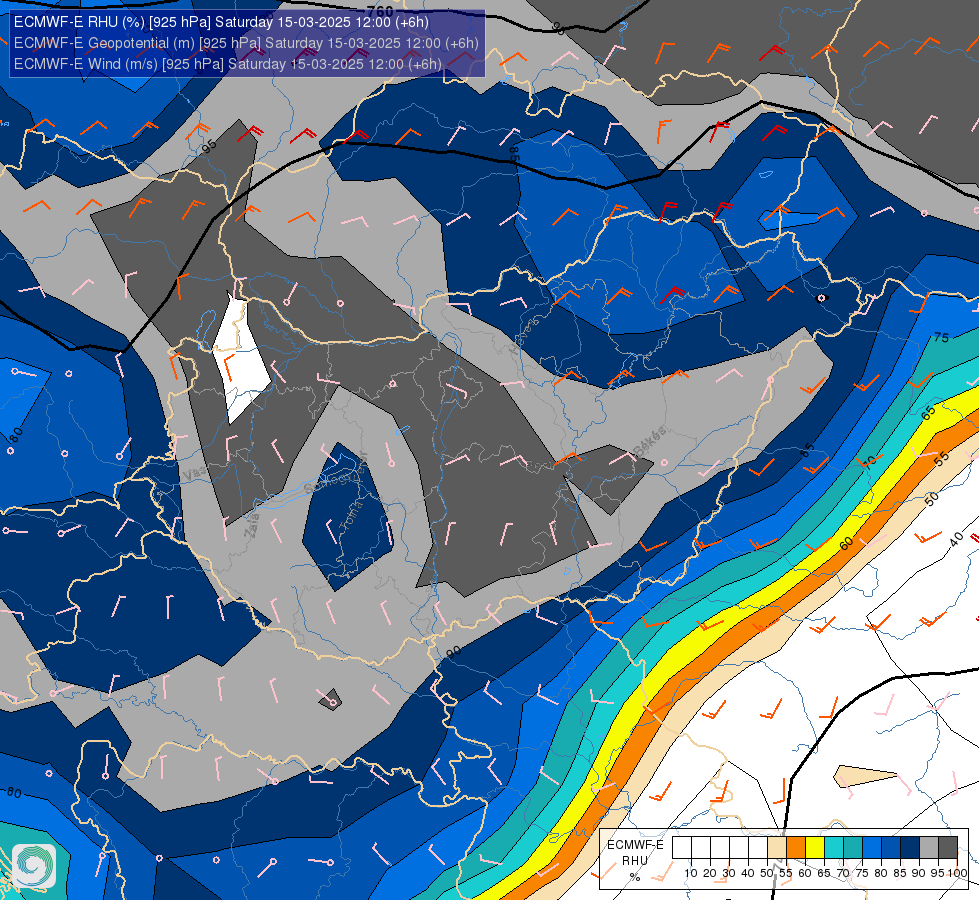This screenshot has height=900, width=979.
Task: Pick the cyan 65–70 legend swatch
Action: tap(834, 848)
